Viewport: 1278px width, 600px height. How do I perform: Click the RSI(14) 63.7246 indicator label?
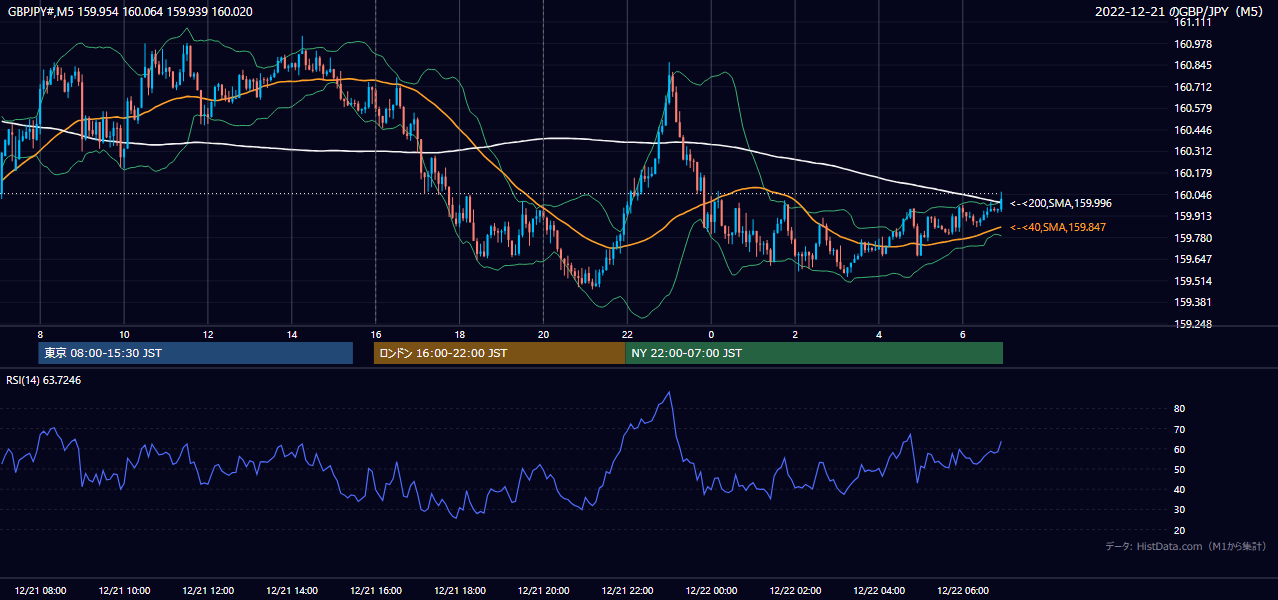pyautogui.click(x=44, y=380)
